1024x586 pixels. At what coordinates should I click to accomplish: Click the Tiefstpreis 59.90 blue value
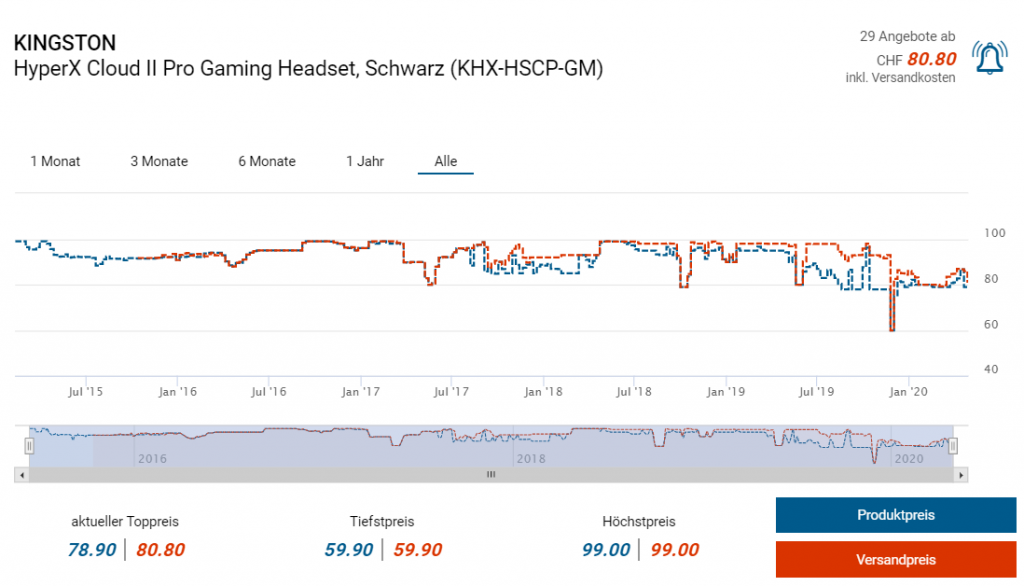coord(349,550)
